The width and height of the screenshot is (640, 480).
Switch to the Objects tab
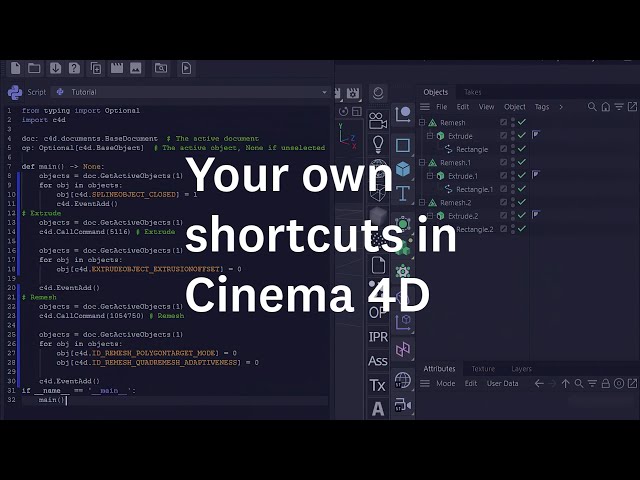(x=436, y=92)
